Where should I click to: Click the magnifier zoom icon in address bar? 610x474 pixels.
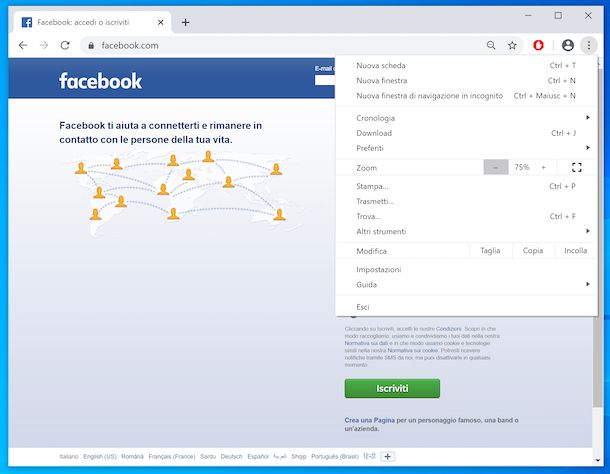491,45
